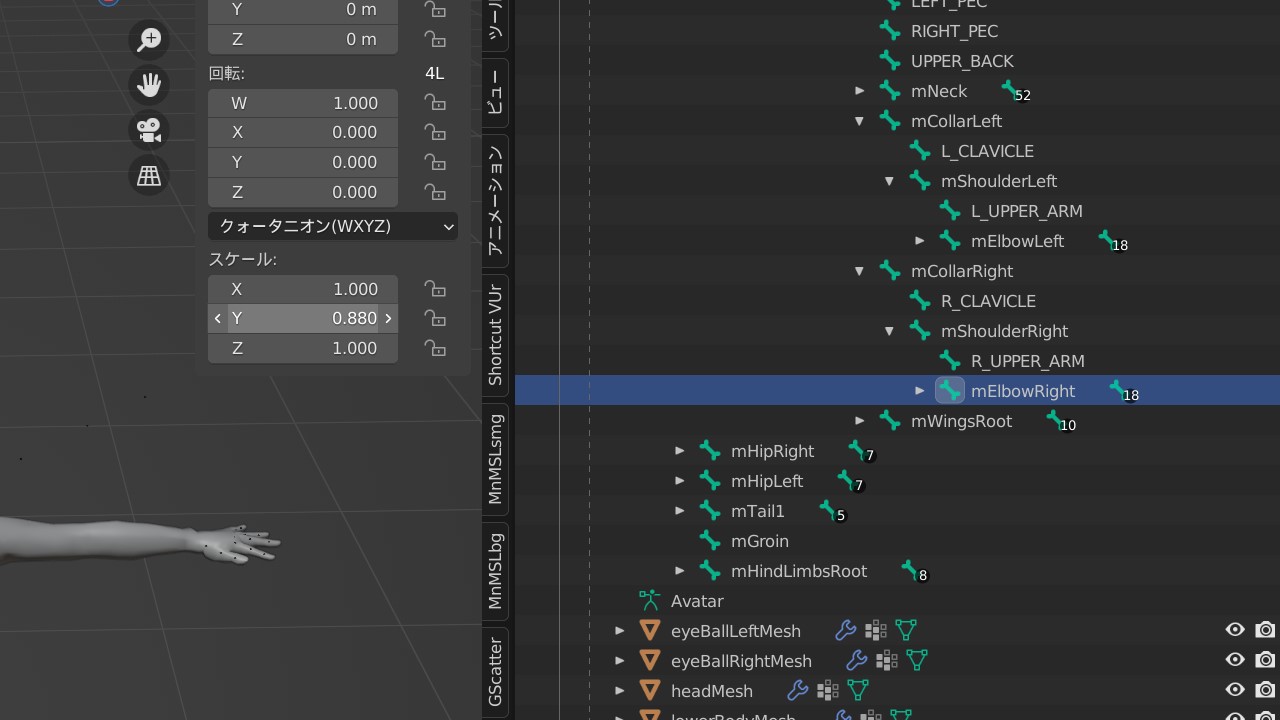Viewport: 1280px width, 720px height.
Task: Click rotation Y value field
Action: click(303, 162)
